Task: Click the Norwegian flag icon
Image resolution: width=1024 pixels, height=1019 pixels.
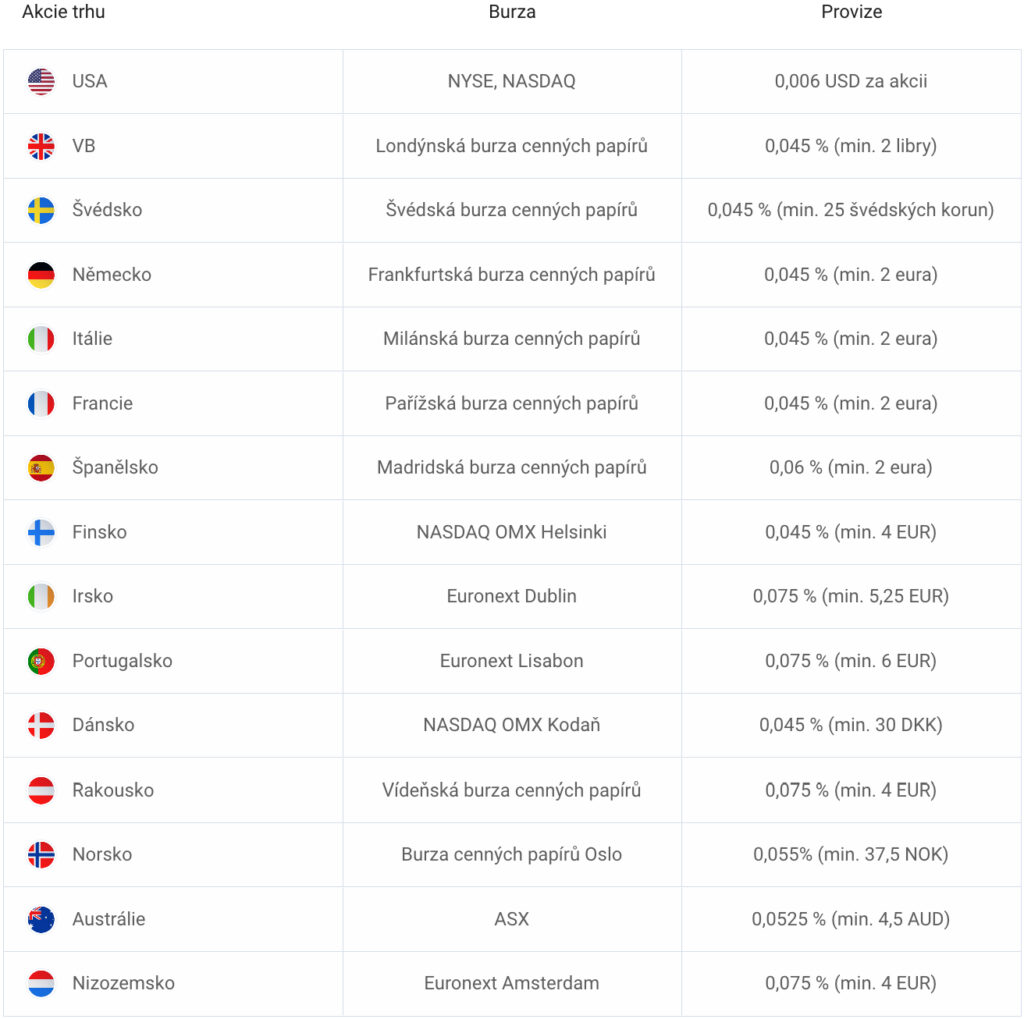Action: [x=41, y=854]
